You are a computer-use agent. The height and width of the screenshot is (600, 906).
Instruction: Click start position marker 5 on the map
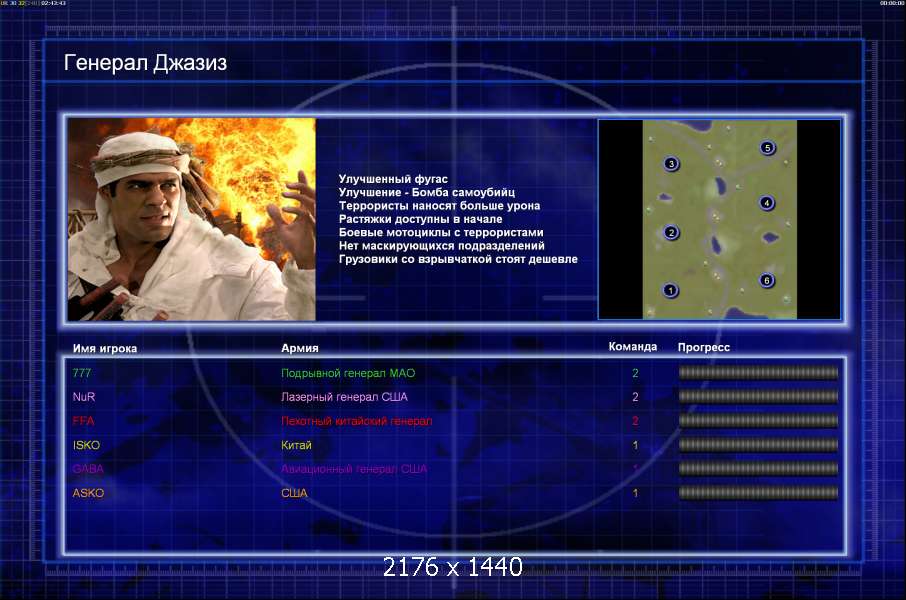[x=767, y=148]
